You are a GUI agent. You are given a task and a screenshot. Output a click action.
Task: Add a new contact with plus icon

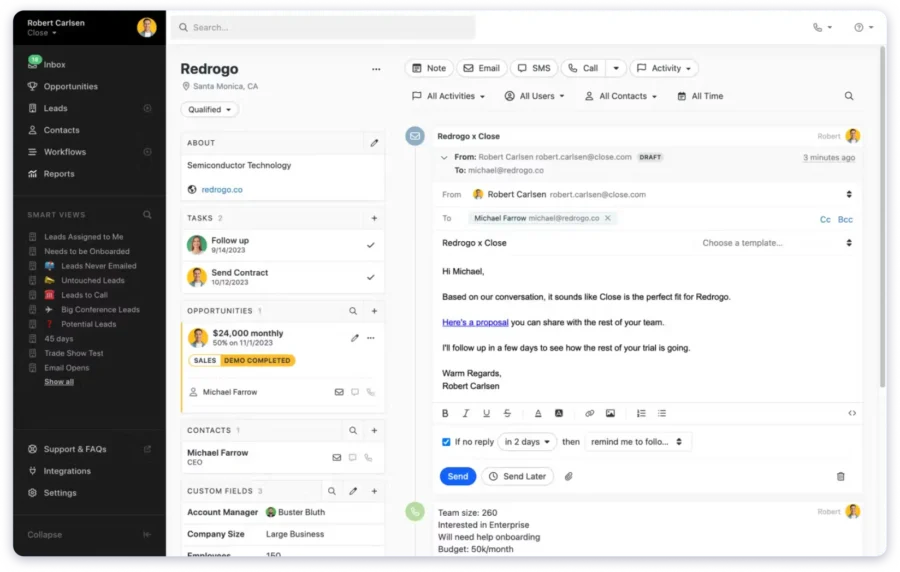(x=374, y=430)
